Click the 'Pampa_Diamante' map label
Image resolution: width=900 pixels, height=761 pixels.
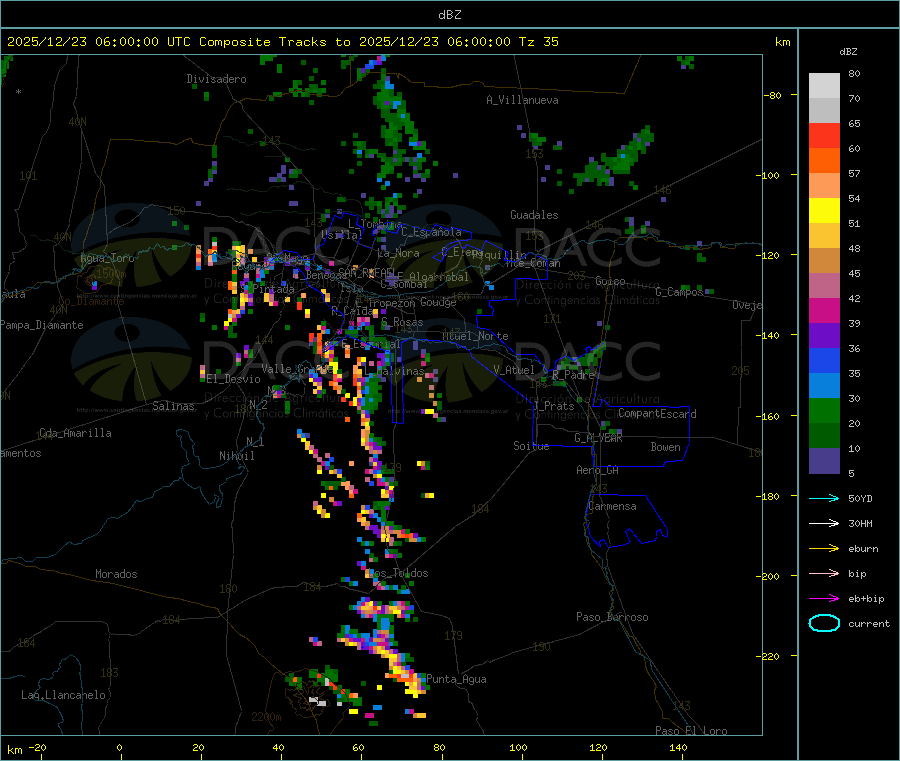click(x=41, y=325)
